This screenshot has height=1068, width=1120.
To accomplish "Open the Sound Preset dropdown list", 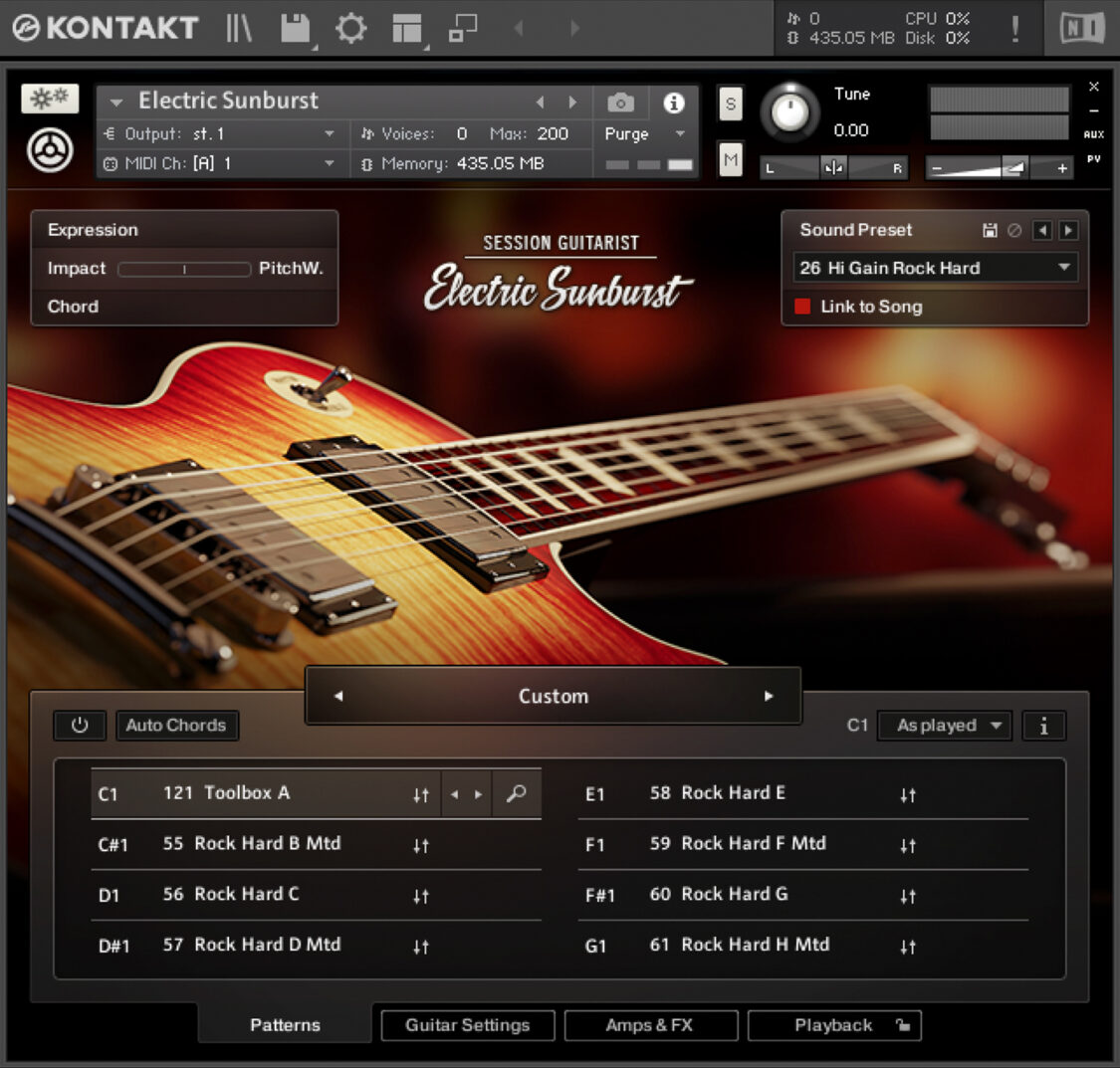I will click(x=935, y=268).
